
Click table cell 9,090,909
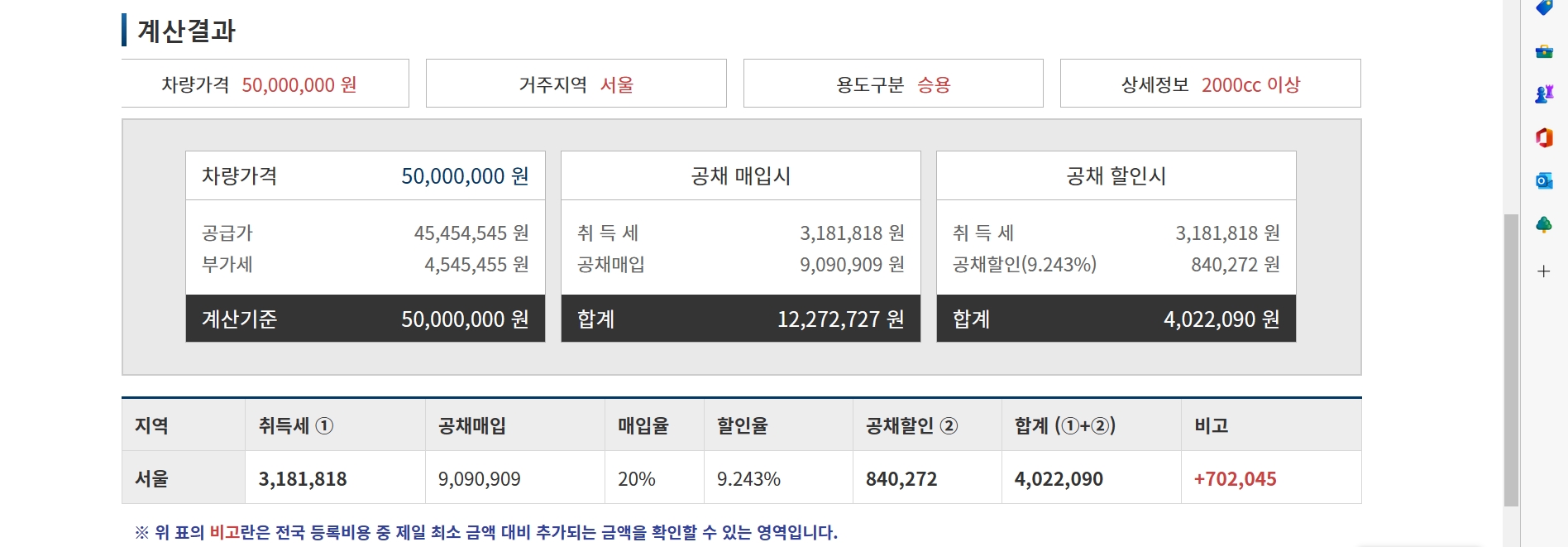(x=515, y=478)
